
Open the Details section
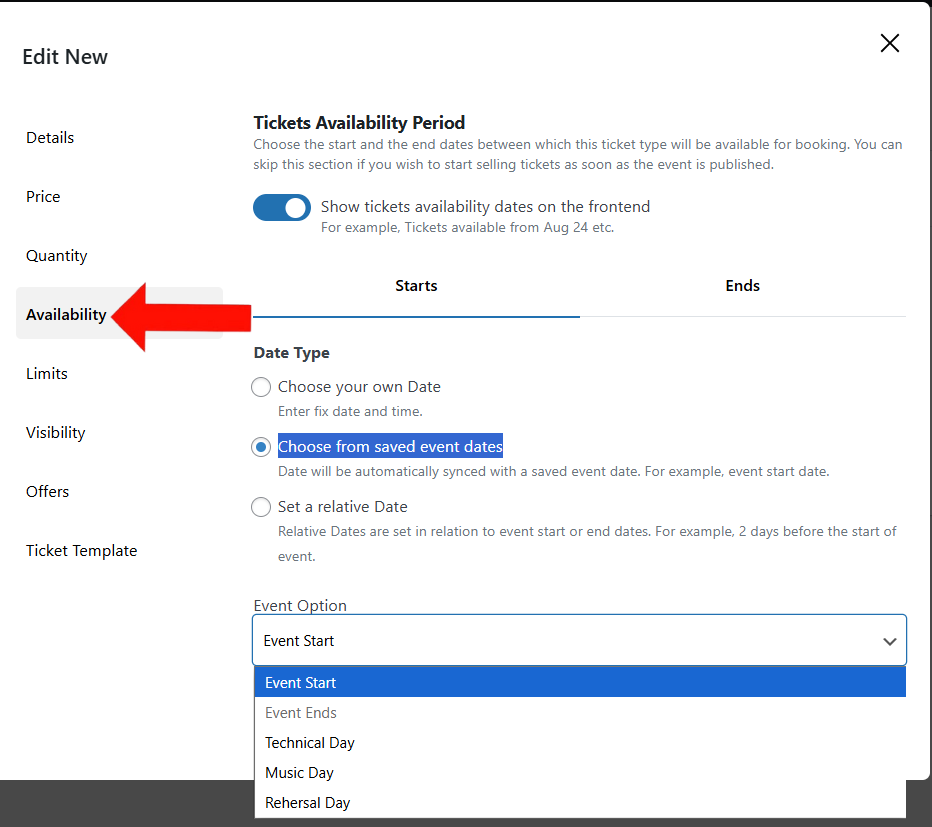tap(50, 138)
